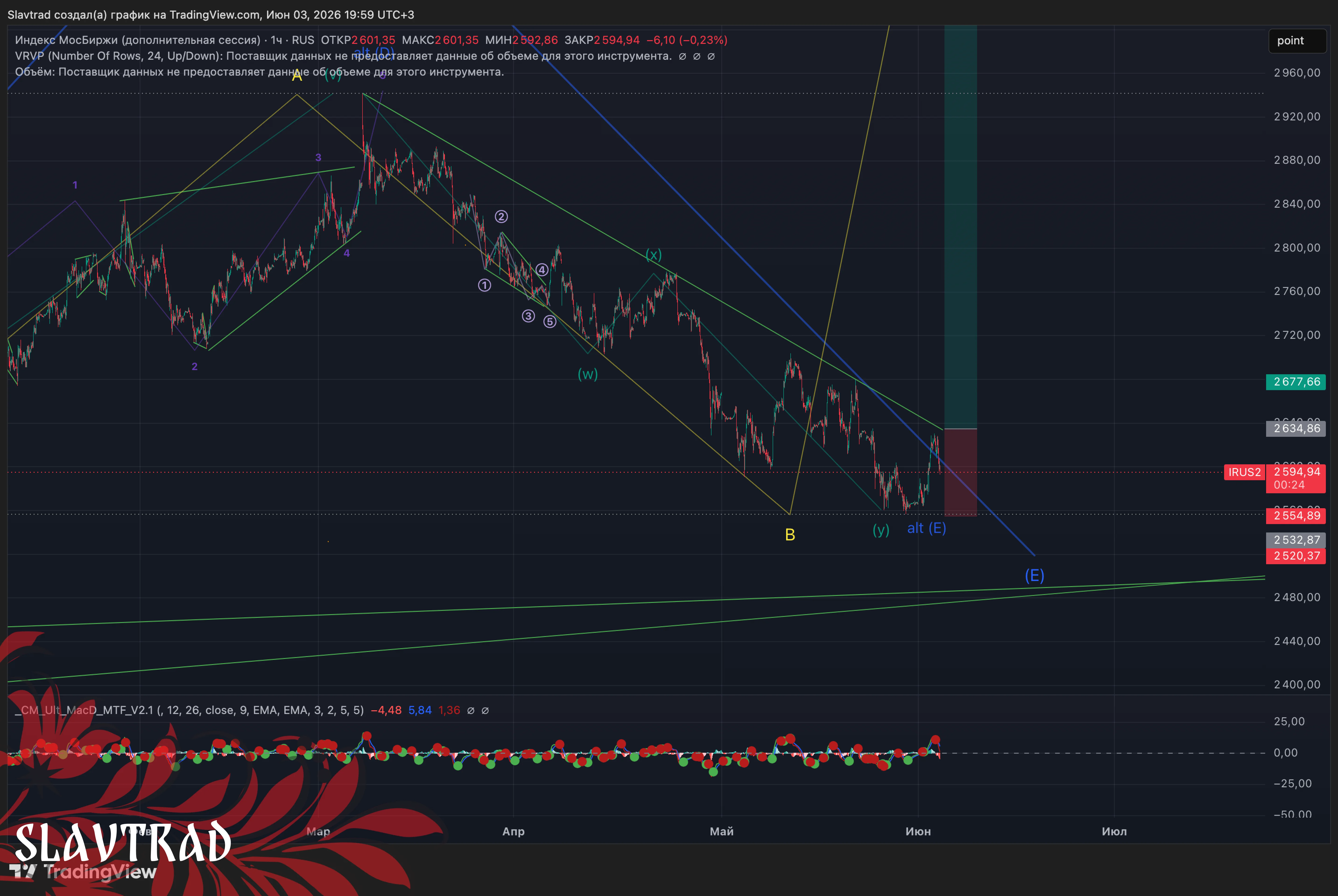
Task: Click the 2 800,00 price axis tick
Action: [1297, 248]
